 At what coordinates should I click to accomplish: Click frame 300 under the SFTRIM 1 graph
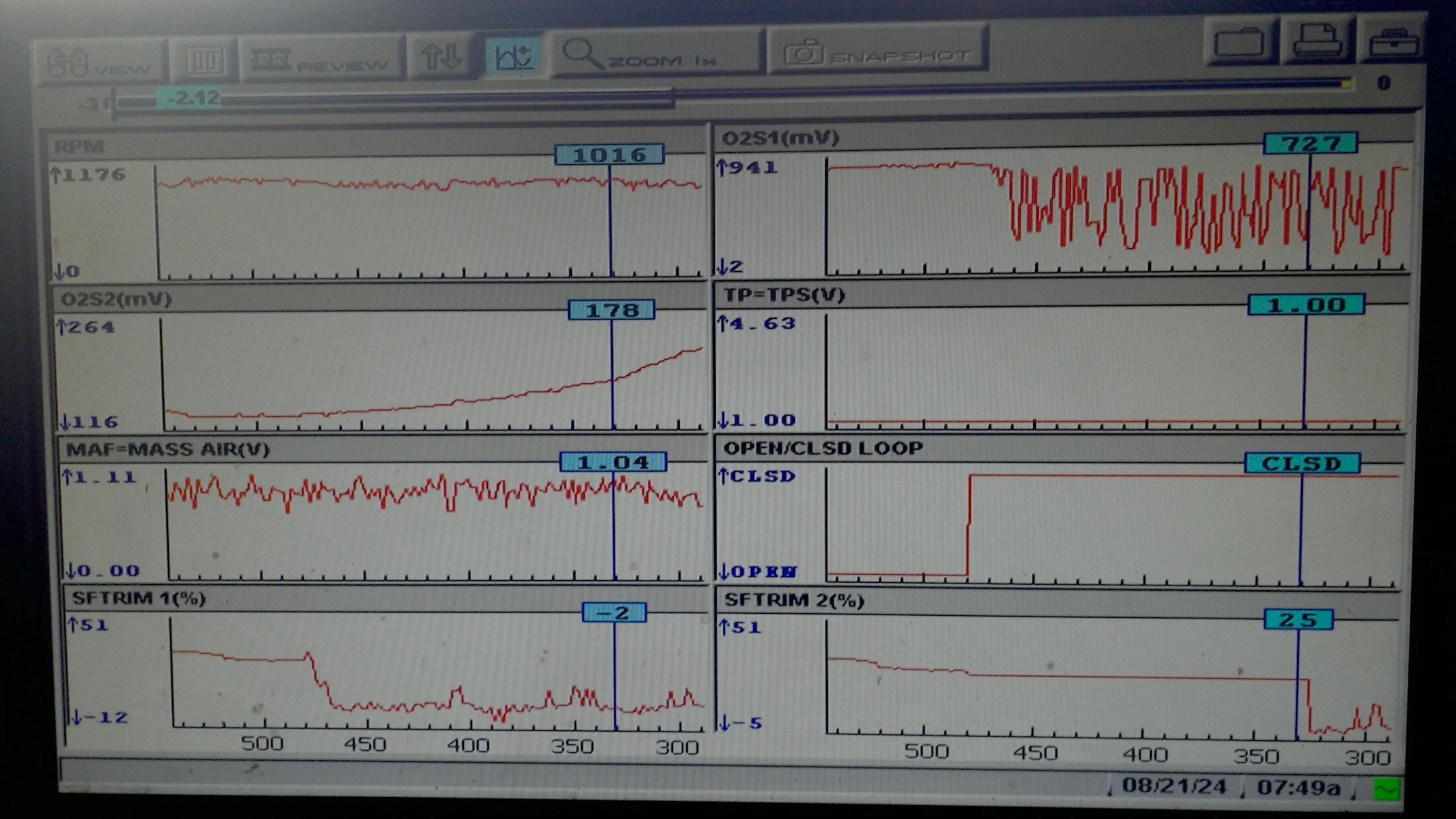(x=677, y=748)
